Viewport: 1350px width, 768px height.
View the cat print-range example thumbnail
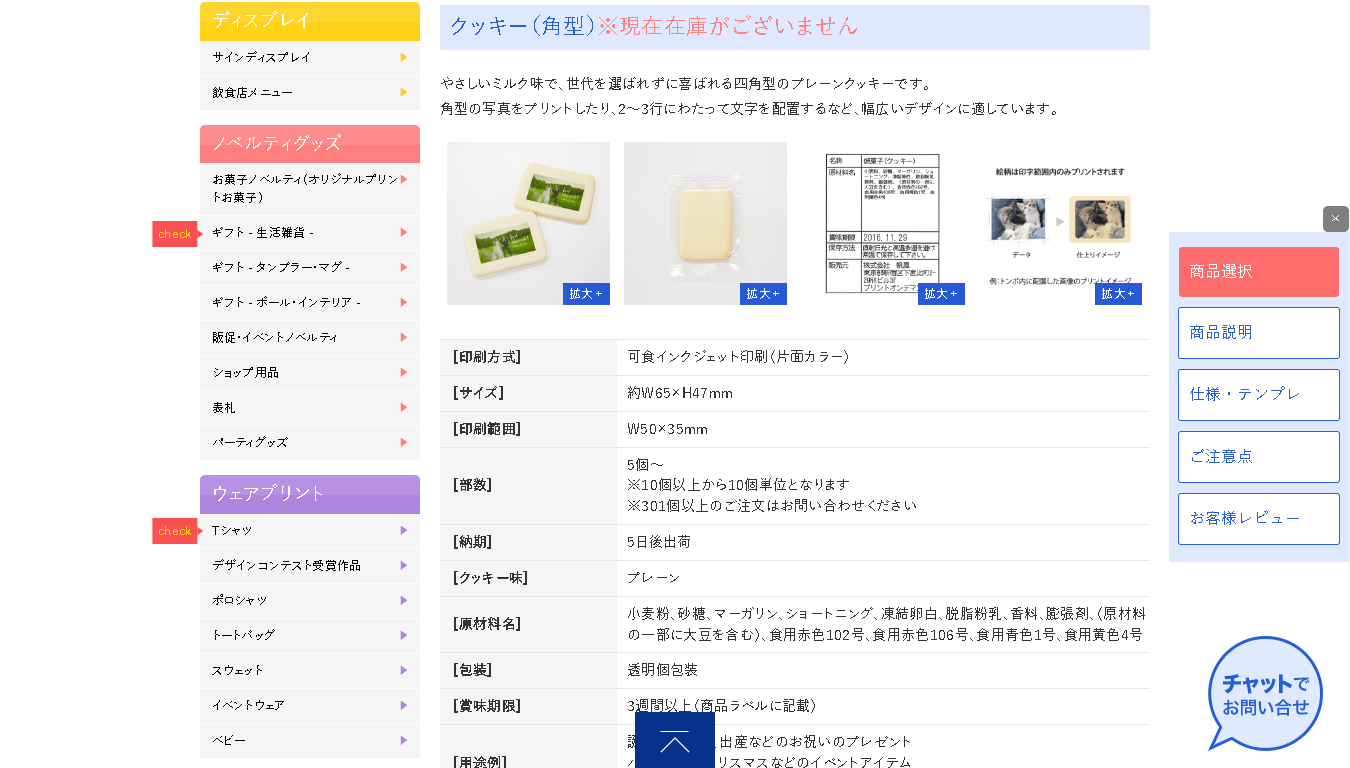click(x=1060, y=223)
